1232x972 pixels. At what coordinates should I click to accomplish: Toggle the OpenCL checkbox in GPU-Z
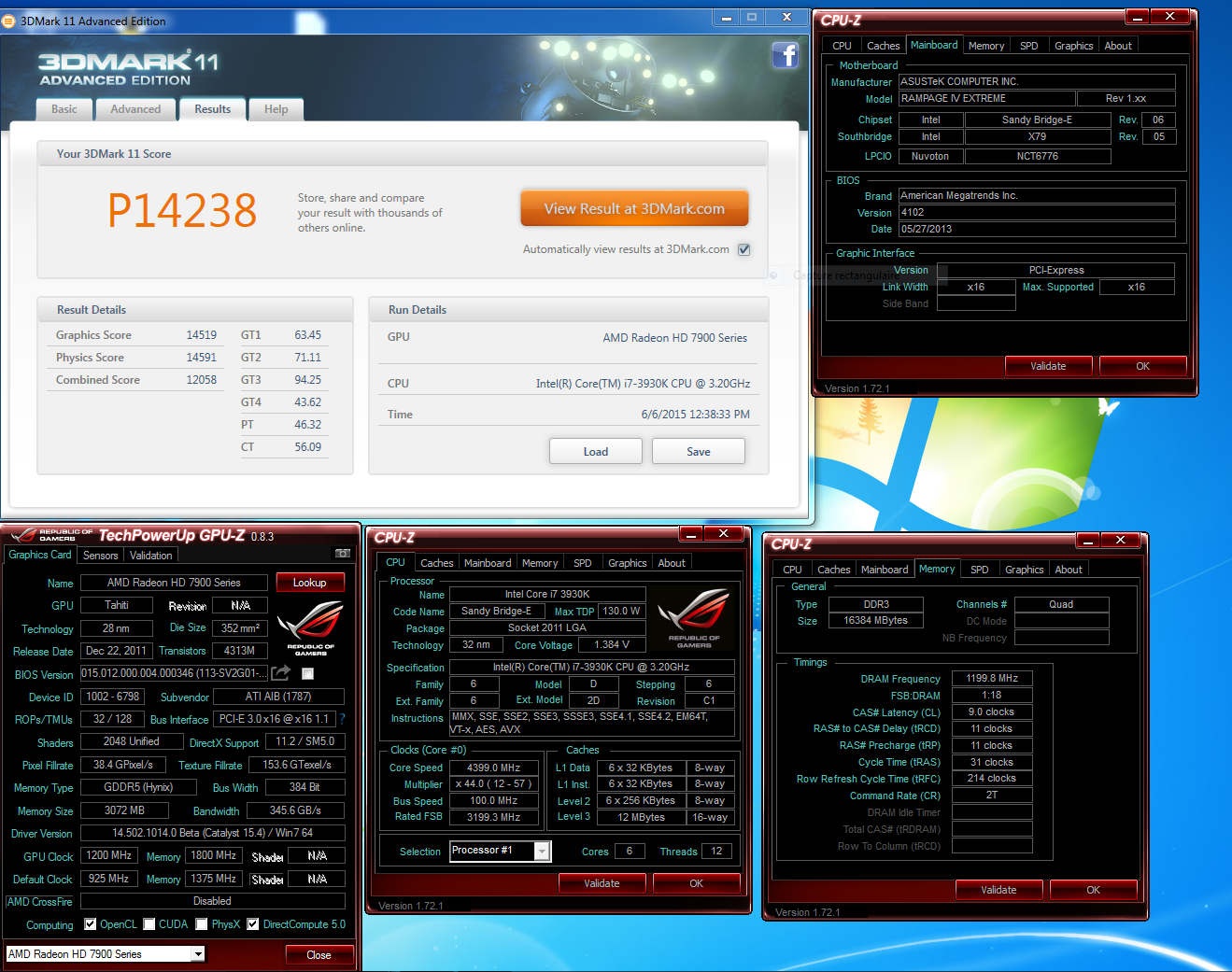click(90, 924)
